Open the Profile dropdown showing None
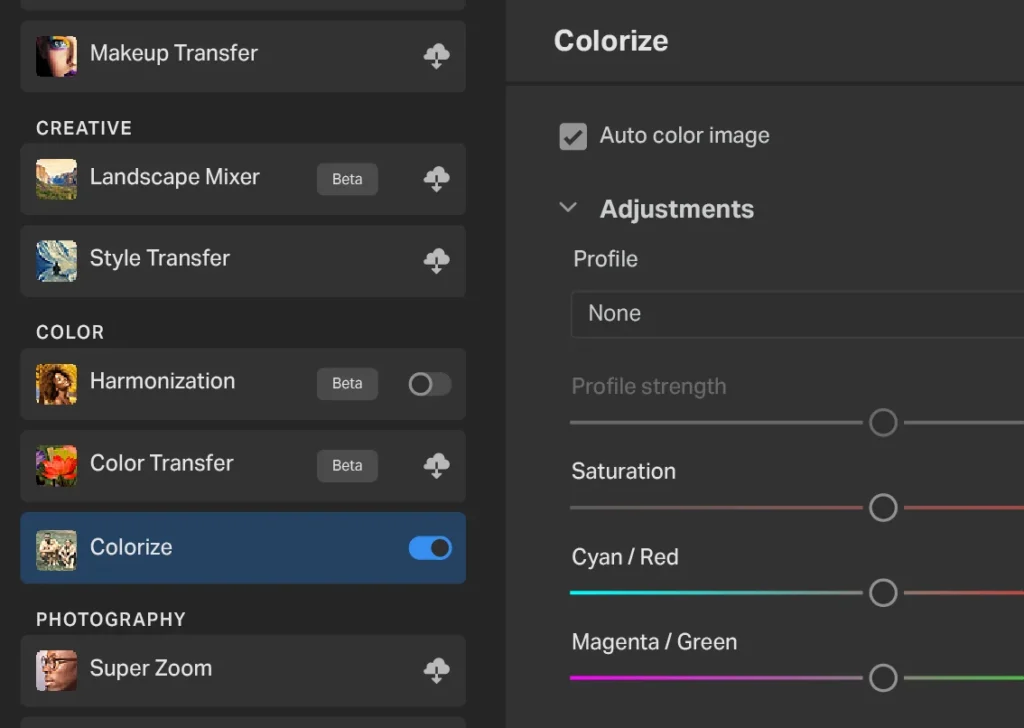The image size is (1024, 728). [796, 314]
